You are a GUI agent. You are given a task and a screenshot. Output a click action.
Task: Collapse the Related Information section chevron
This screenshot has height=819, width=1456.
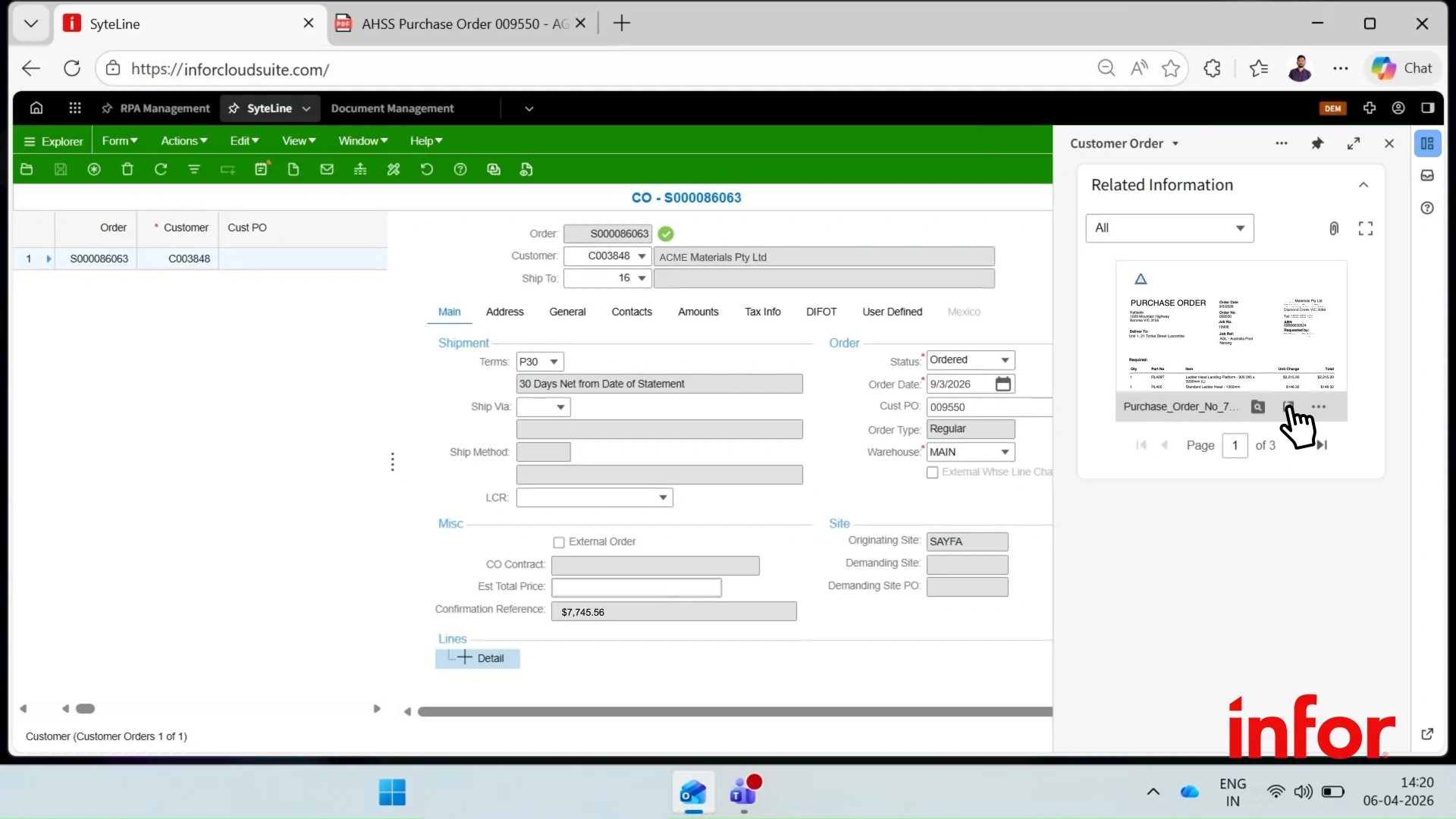[1363, 185]
